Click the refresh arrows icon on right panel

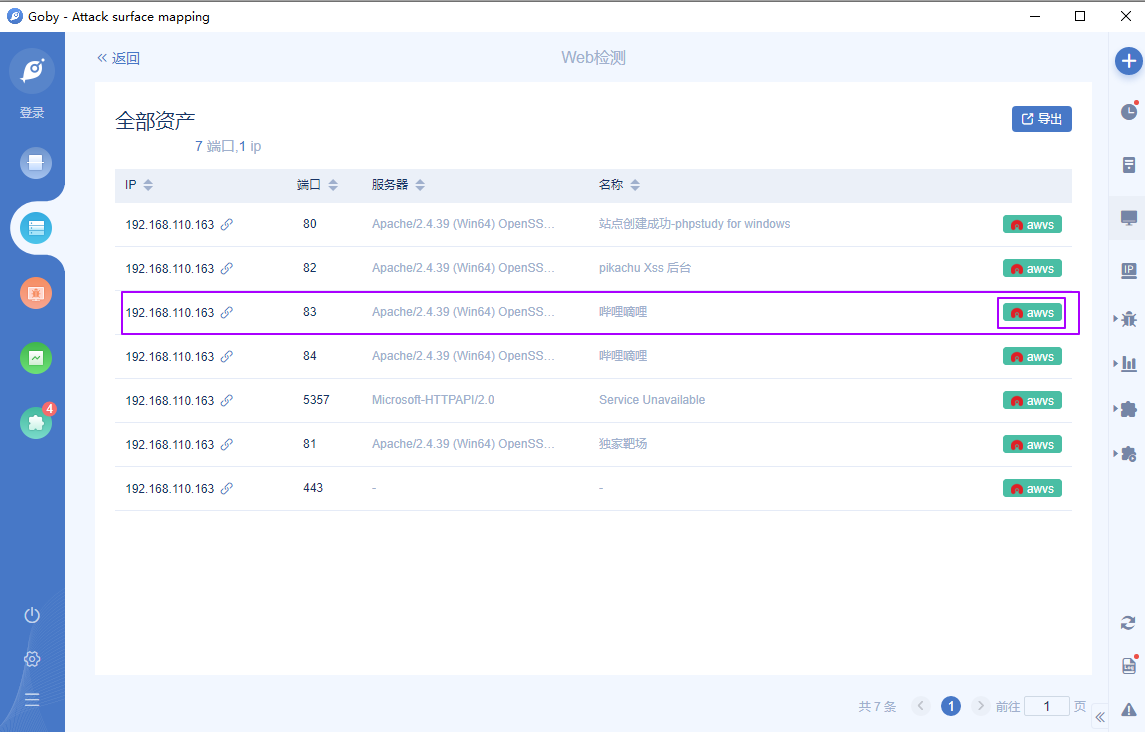(1128, 622)
